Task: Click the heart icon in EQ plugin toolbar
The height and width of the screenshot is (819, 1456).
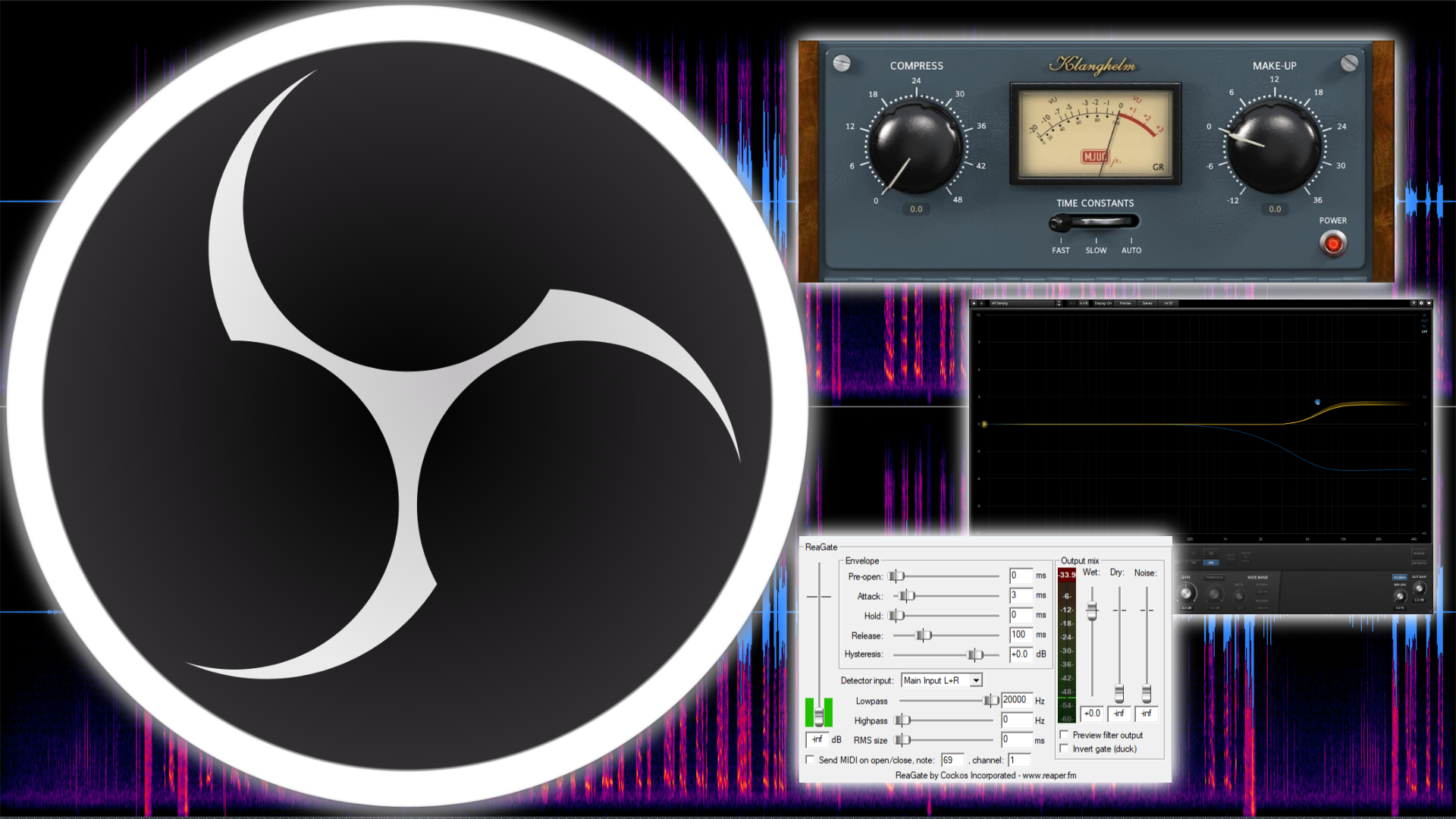Action: tap(1429, 303)
